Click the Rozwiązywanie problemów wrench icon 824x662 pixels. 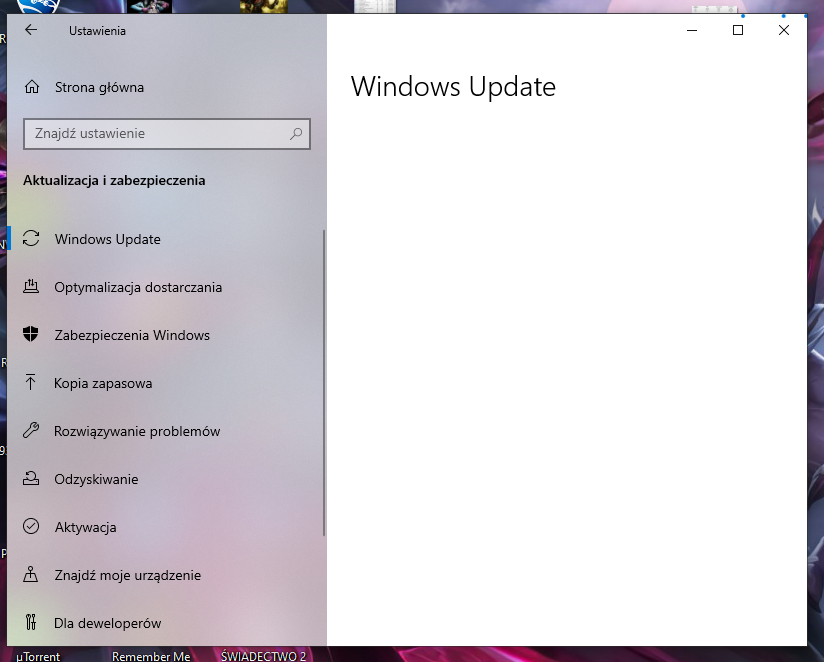coord(32,431)
